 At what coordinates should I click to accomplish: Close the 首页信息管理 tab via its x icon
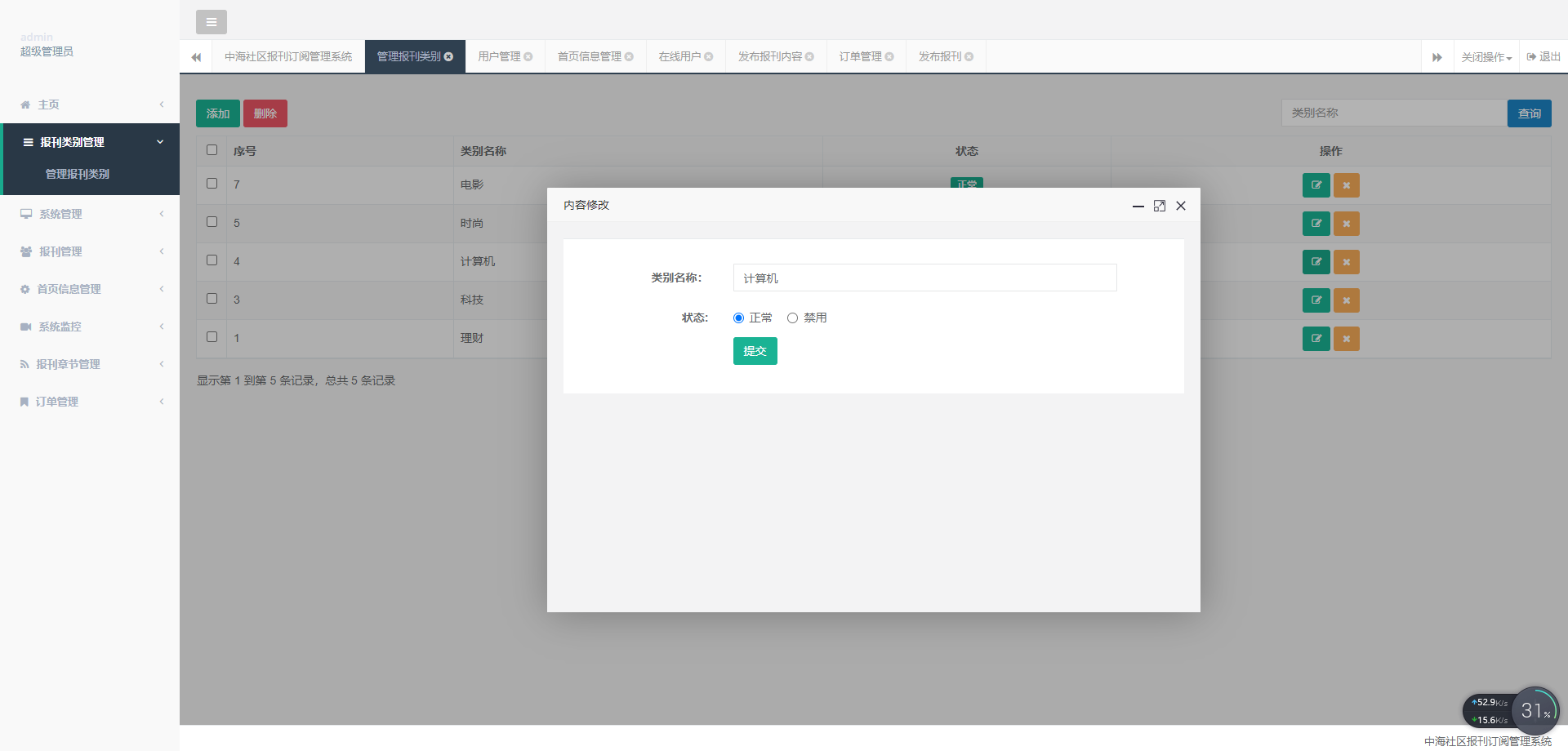(x=629, y=56)
